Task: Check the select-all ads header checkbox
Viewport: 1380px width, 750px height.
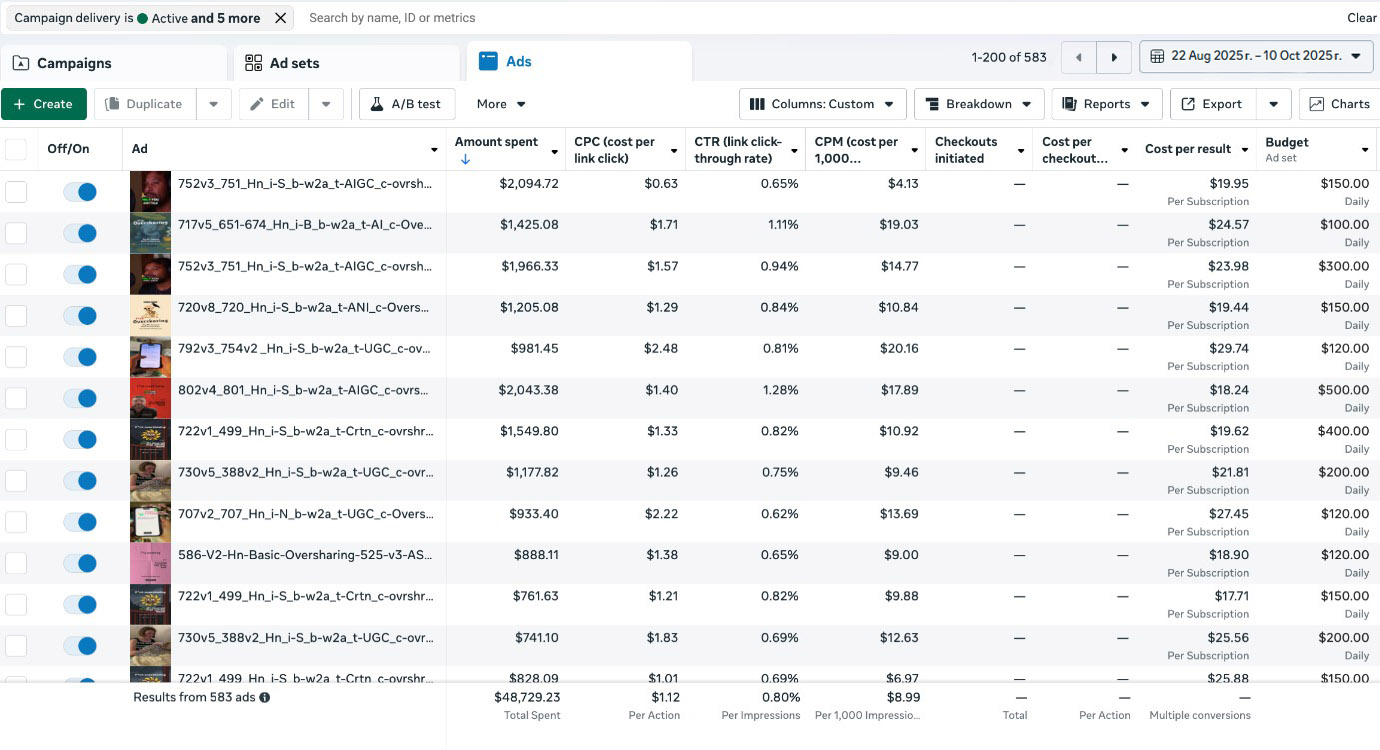Action: pyautogui.click(x=16, y=149)
